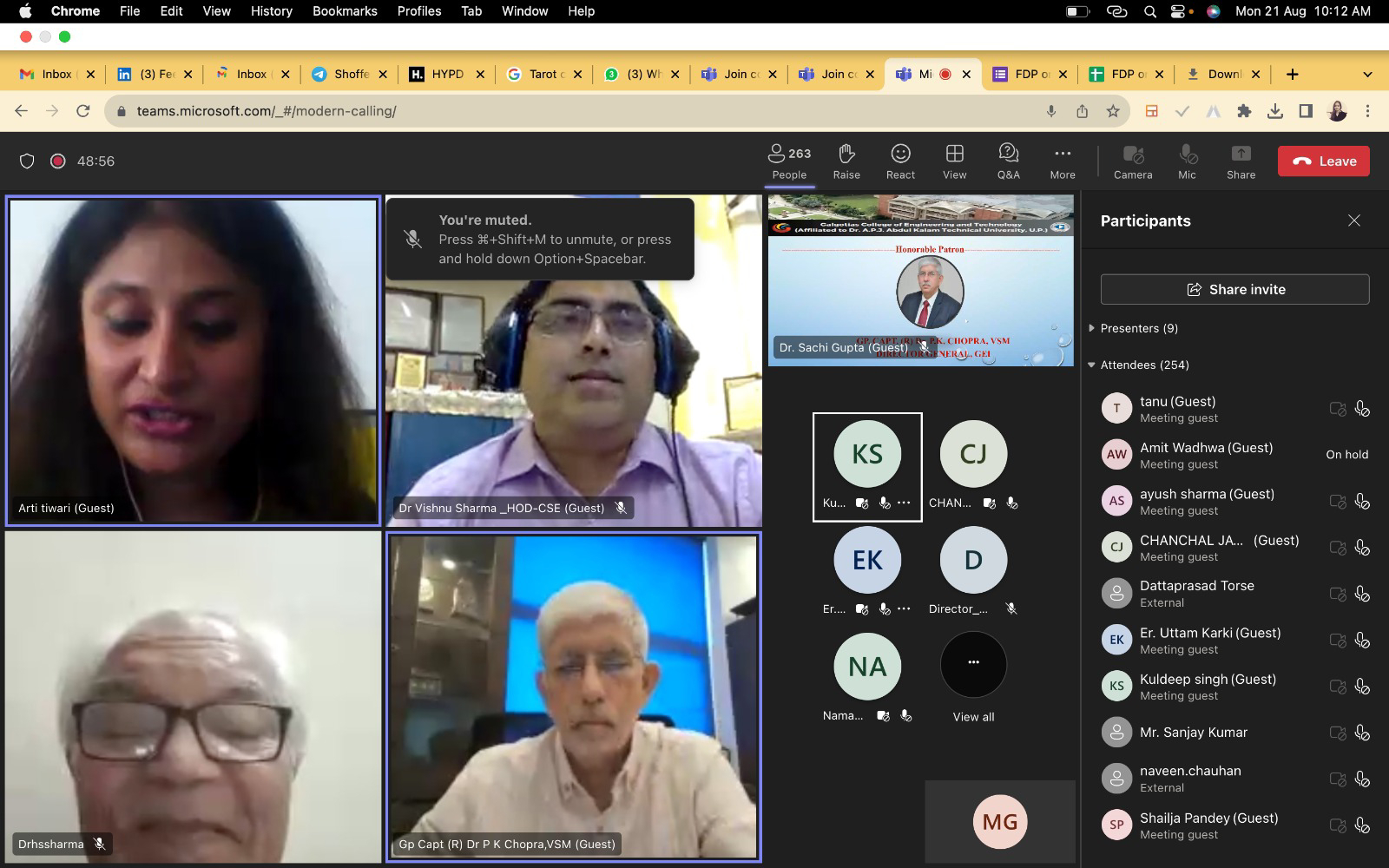Screen dimensions: 1389x868
Task: Select the D Director participant avatar
Action: pos(973,560)
